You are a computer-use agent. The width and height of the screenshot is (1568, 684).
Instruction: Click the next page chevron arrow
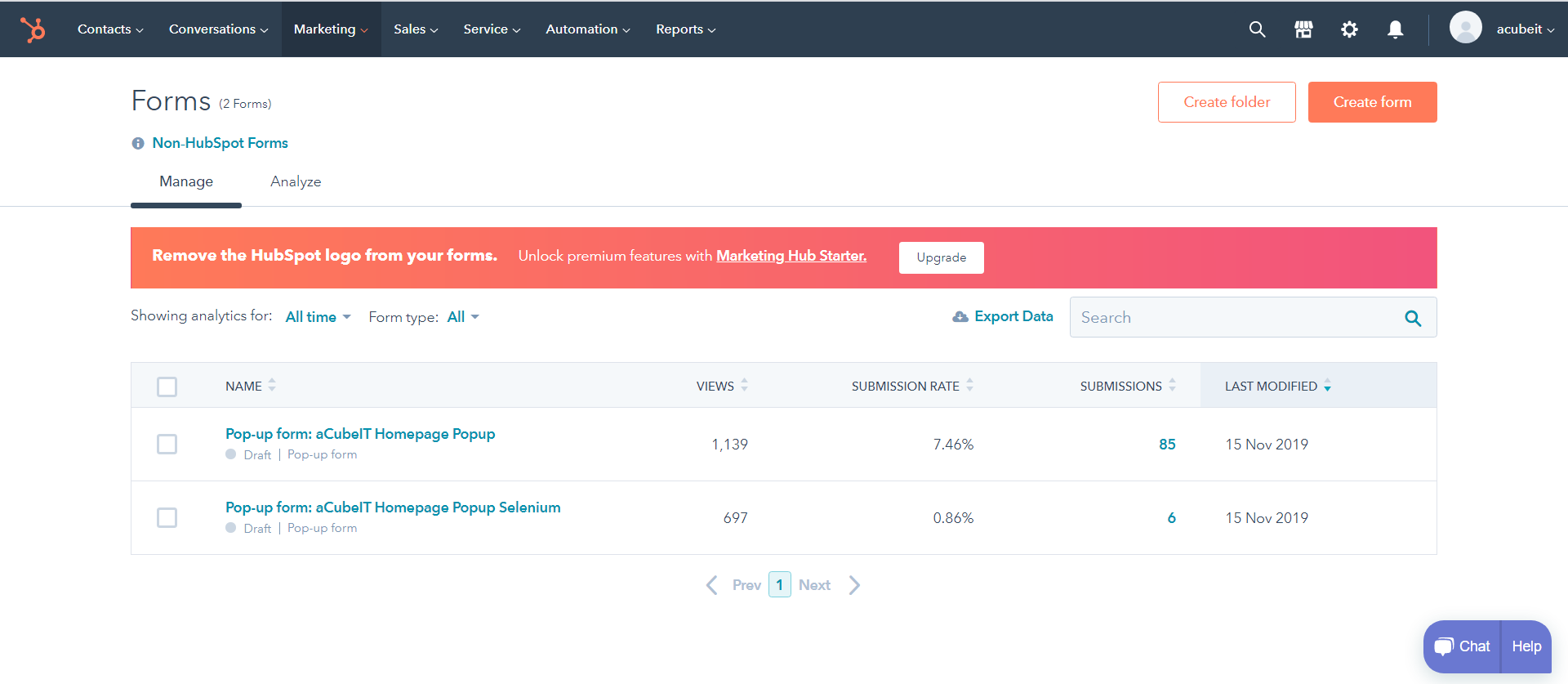854,585
